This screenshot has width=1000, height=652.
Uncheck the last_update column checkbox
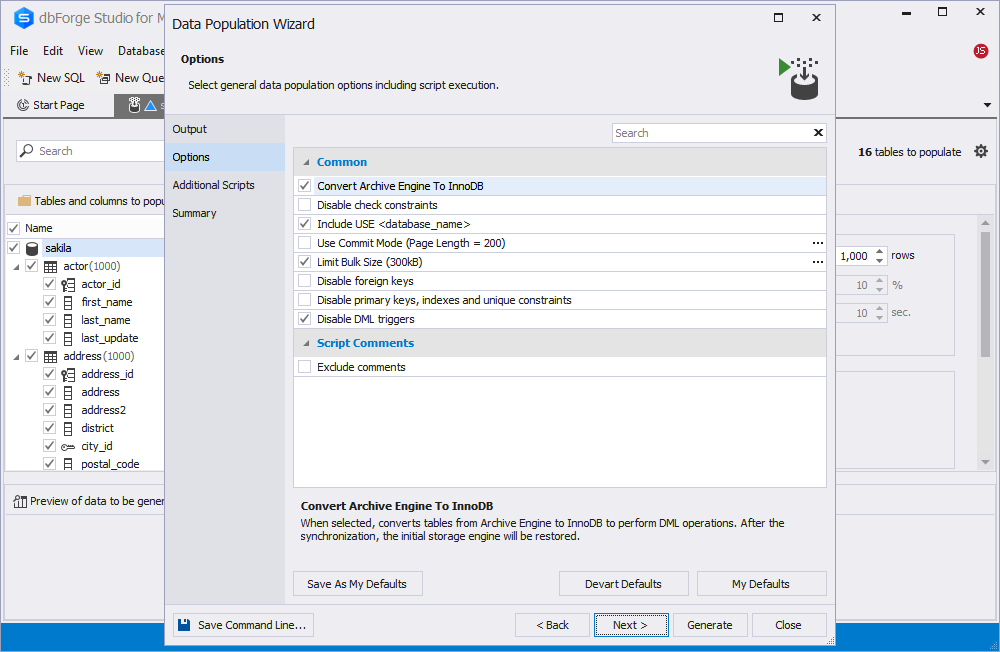point(49,337)
